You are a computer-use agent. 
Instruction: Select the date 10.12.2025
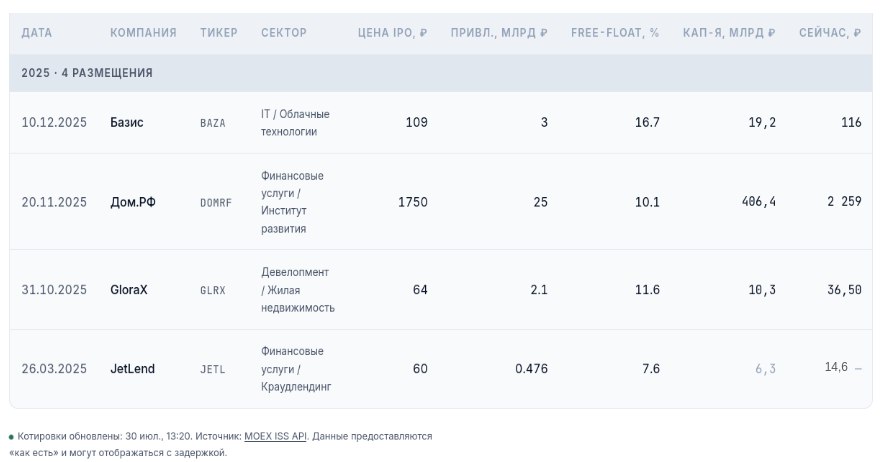[x=54, y=122]
